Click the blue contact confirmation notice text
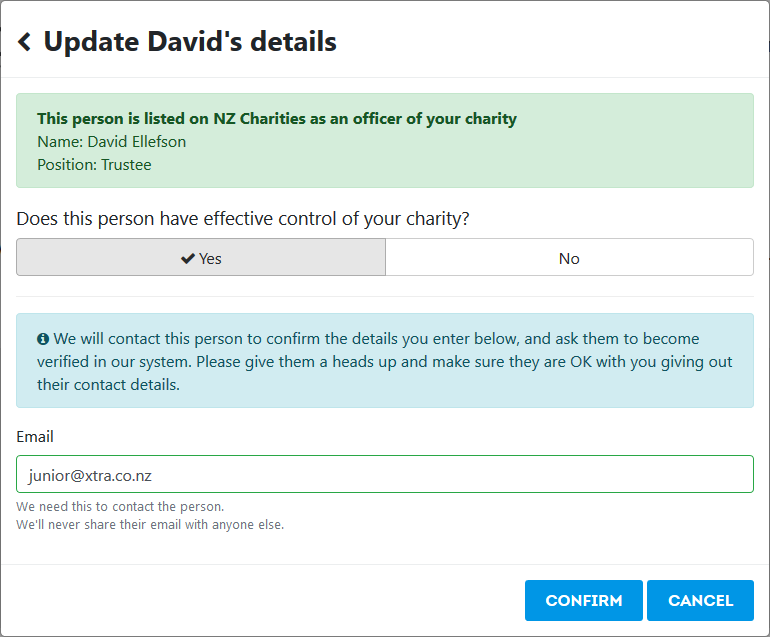Screen dimensions: 770x637 click(x=385, y=361)
